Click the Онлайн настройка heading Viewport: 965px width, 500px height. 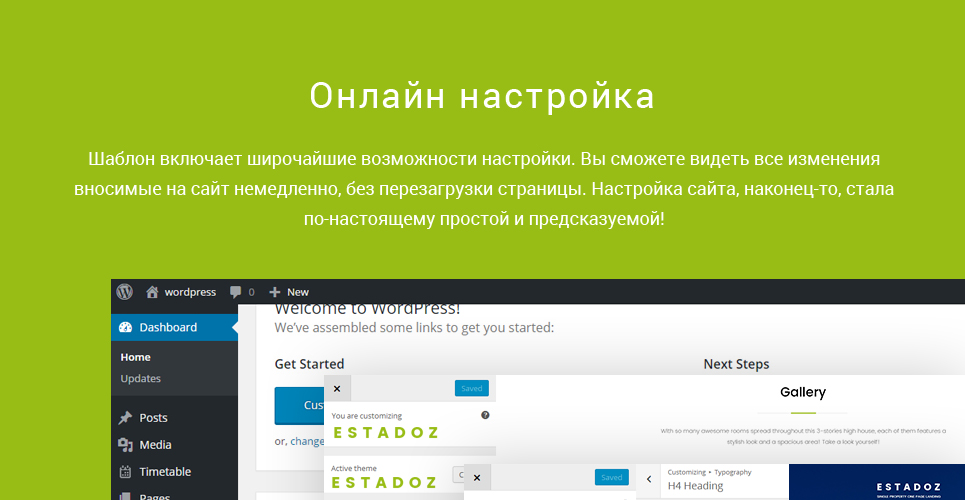pyautogui.click(x=482, y=97)
